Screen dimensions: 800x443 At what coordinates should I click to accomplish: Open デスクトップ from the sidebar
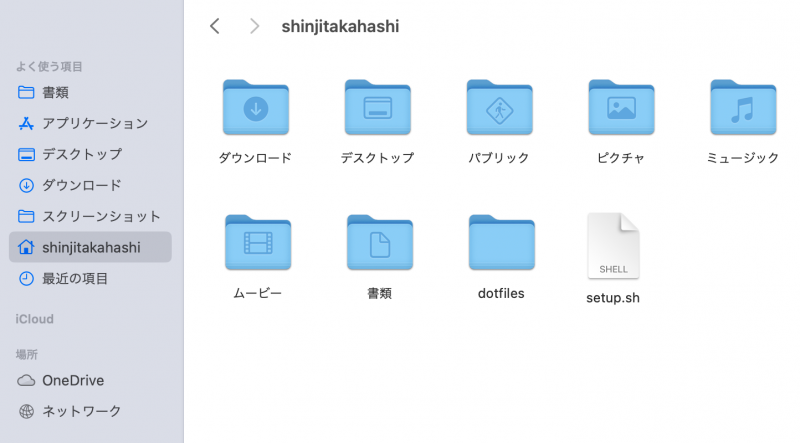click(81, 154)
